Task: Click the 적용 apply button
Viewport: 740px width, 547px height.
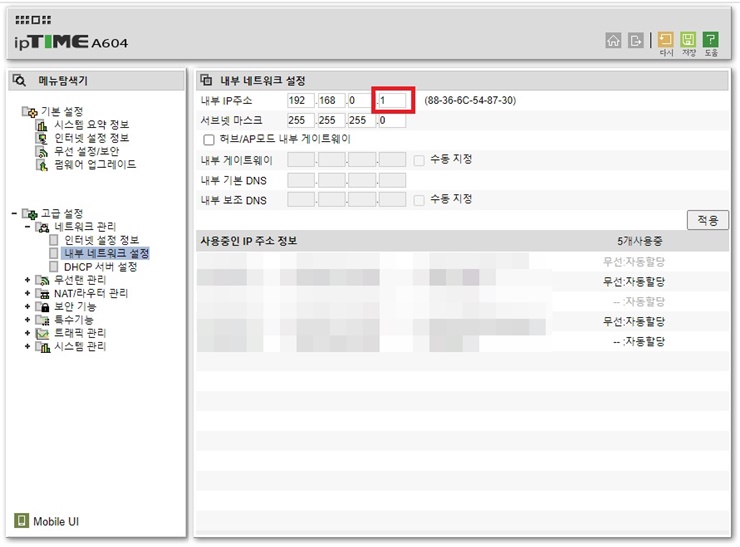Action: [x=707, y=220]
